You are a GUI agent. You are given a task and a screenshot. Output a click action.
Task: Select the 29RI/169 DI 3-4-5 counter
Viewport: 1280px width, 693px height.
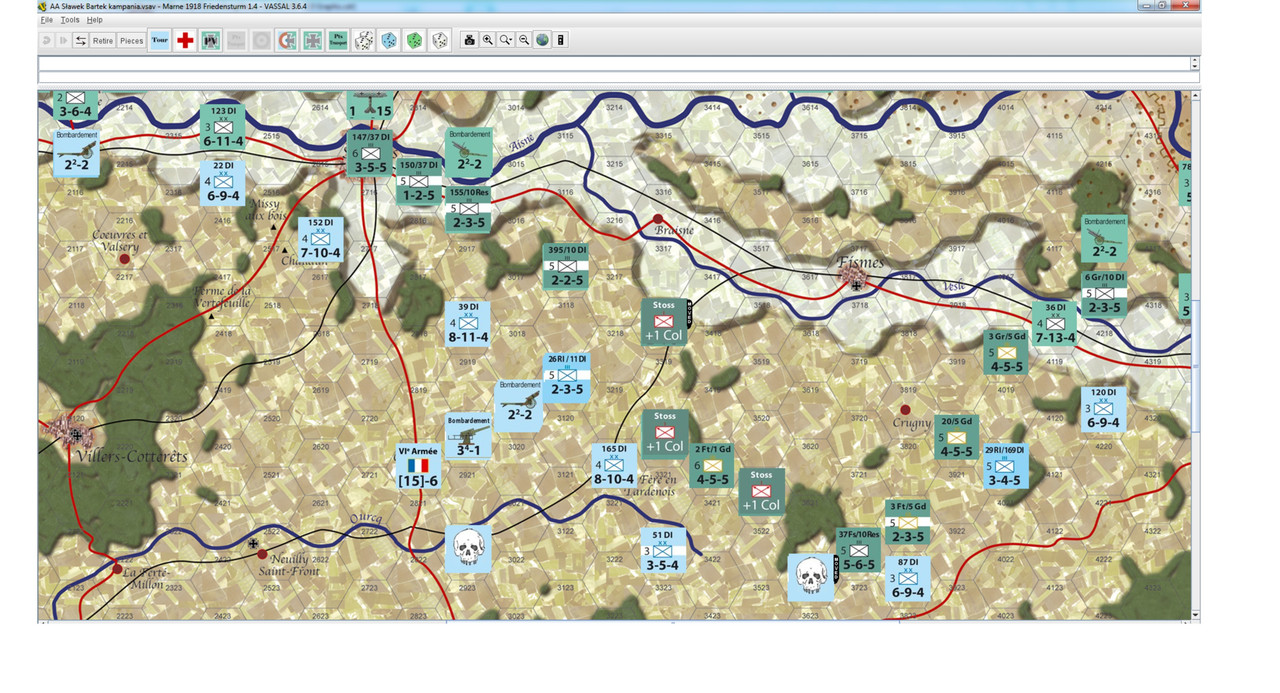pos(1005,466)
